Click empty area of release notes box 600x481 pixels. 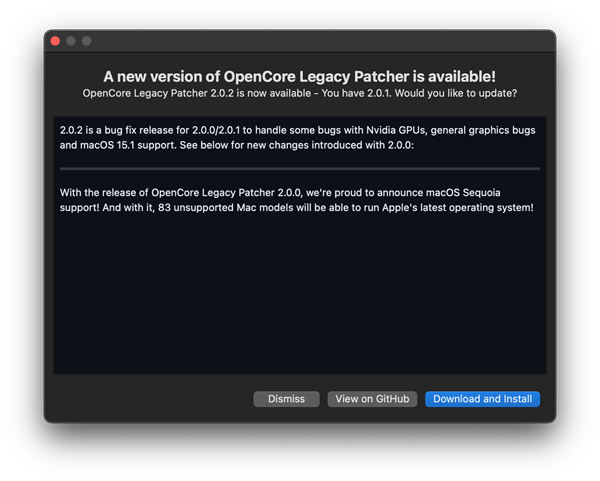point(299,300)
